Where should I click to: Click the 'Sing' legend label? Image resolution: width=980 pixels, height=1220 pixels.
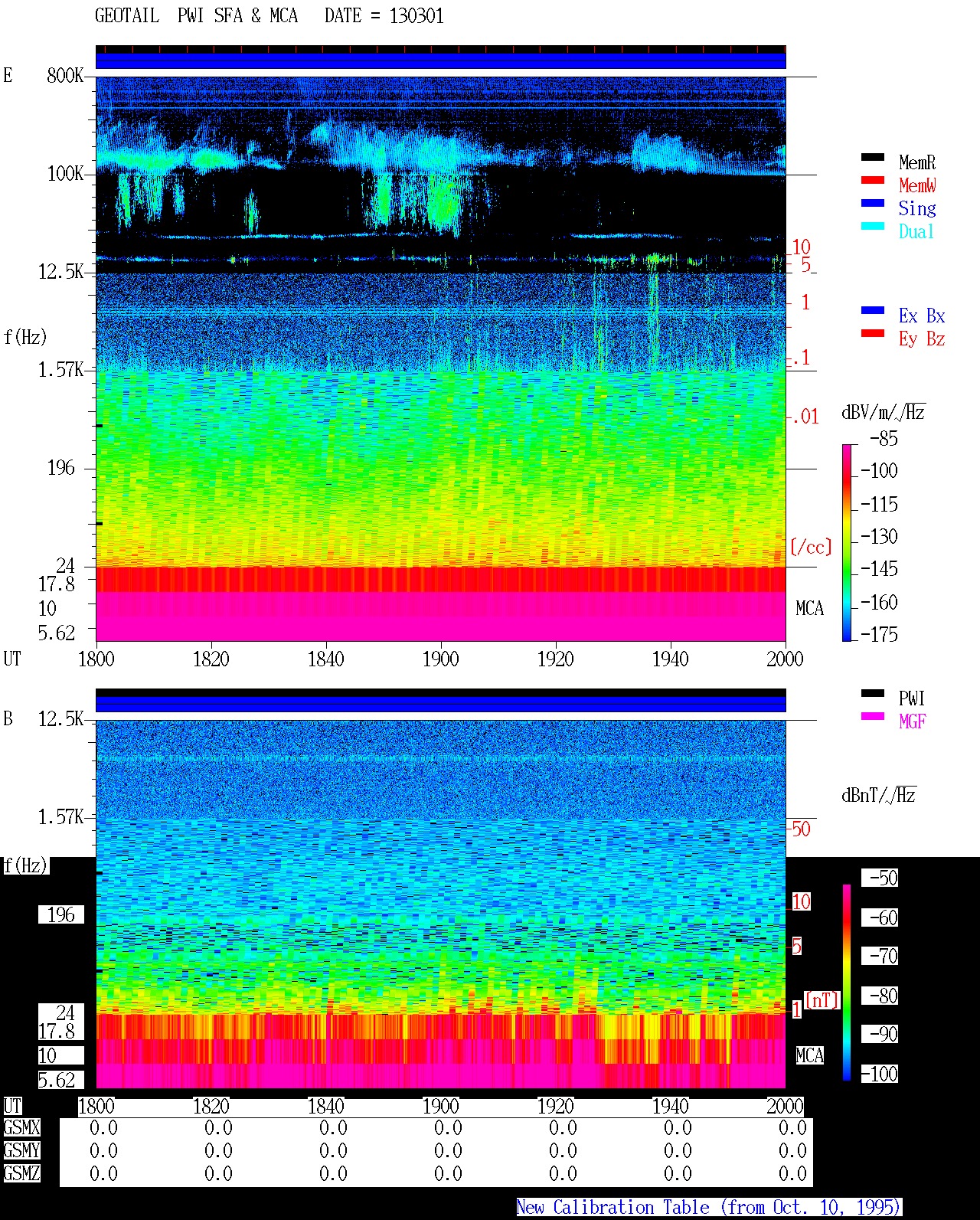[x=917, y=208]
